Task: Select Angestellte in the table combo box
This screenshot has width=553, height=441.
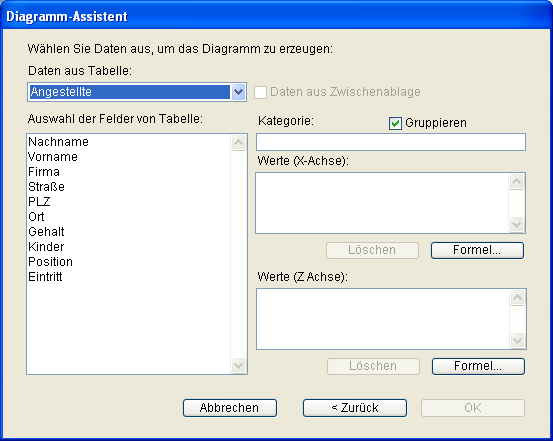Action: click(x=130, y=92)
